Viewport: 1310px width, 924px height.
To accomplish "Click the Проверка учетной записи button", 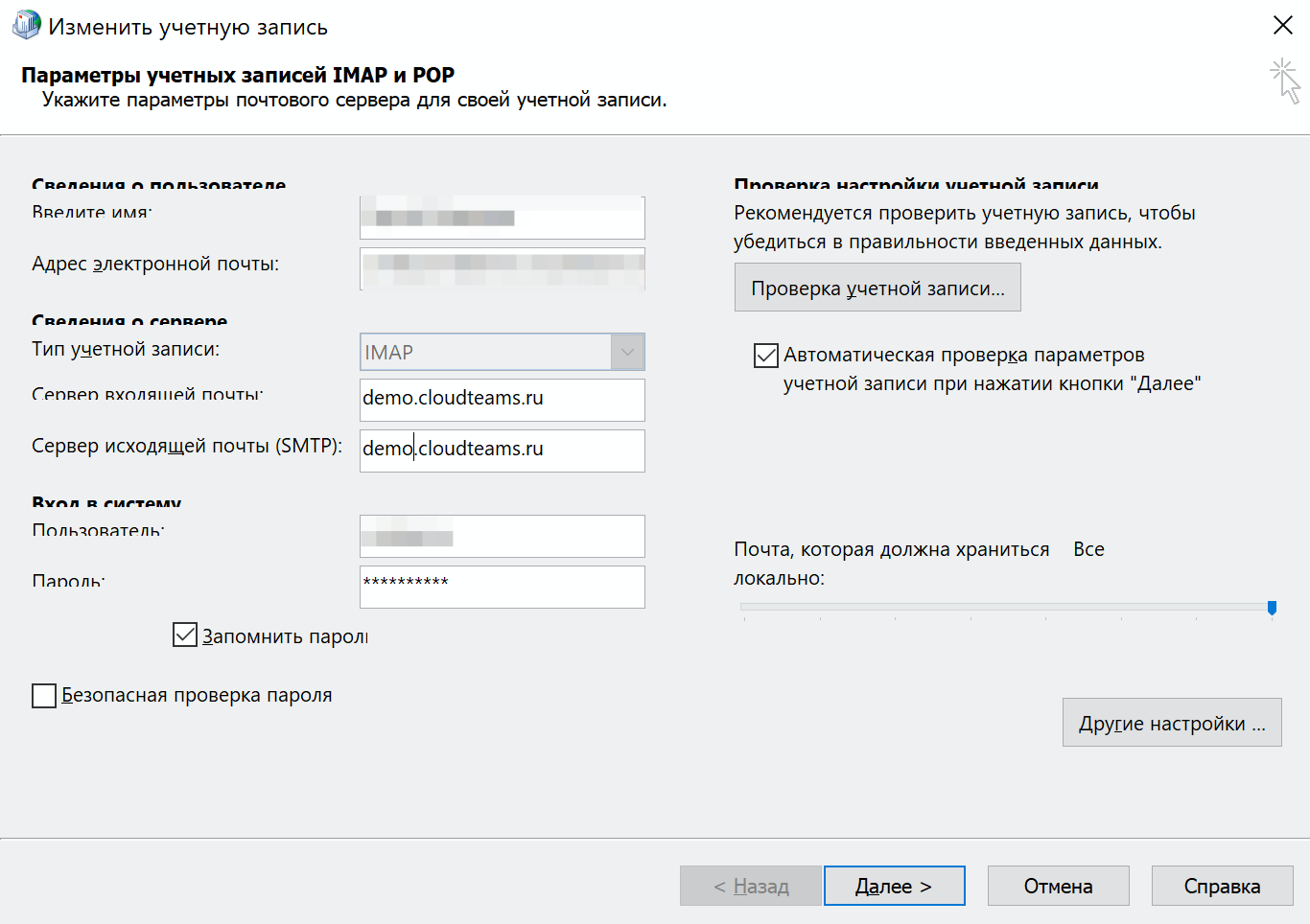I will 877,288.
